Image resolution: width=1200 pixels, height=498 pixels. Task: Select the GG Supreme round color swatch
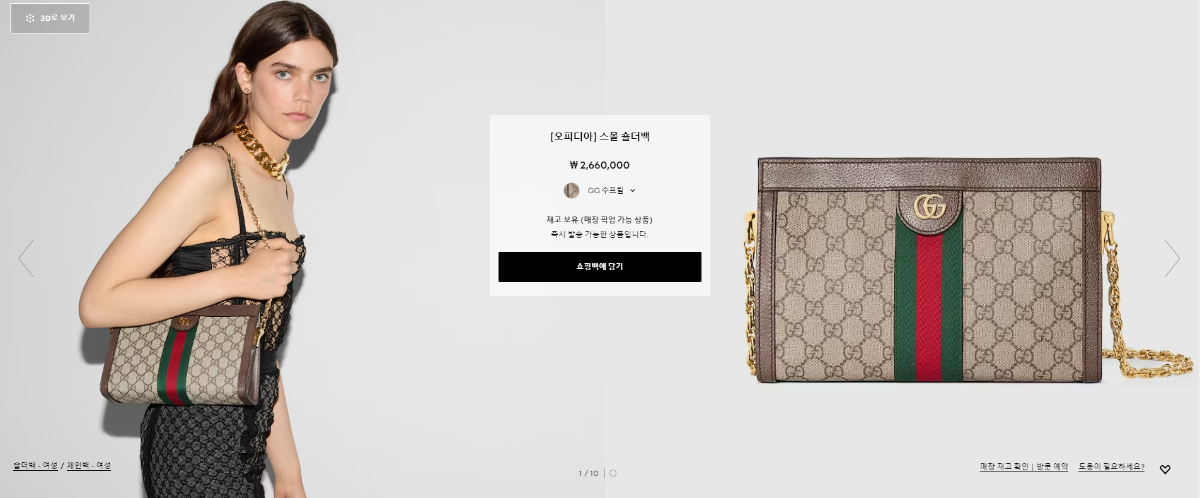(571, 190)
